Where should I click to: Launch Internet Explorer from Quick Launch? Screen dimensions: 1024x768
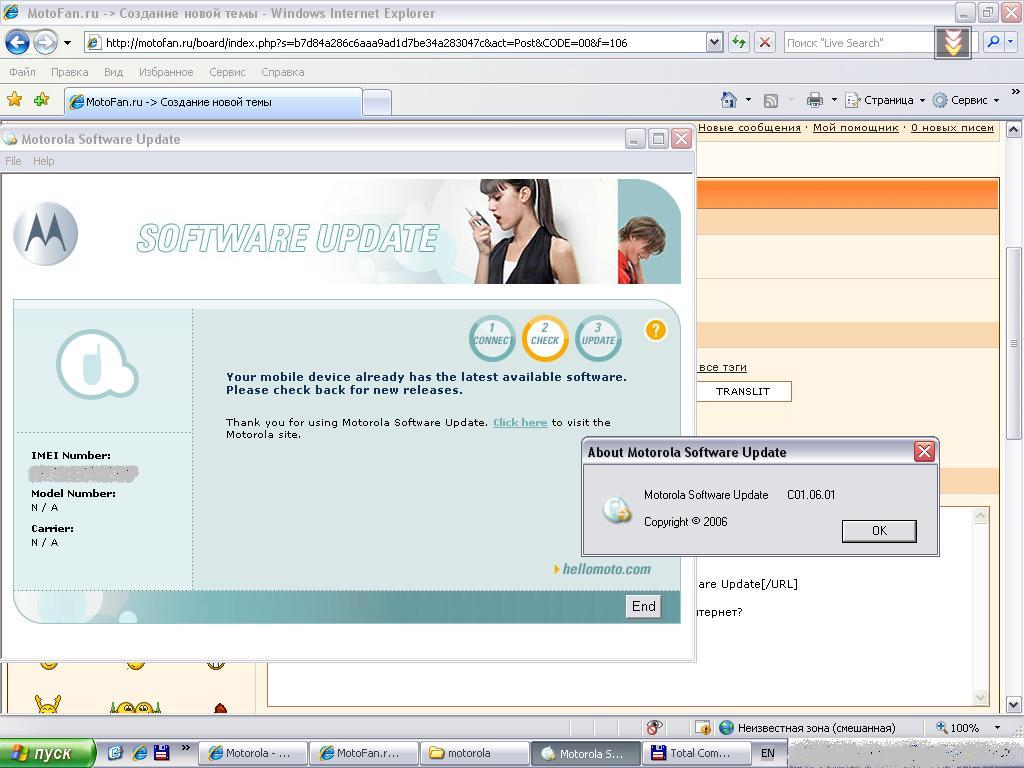139,753
